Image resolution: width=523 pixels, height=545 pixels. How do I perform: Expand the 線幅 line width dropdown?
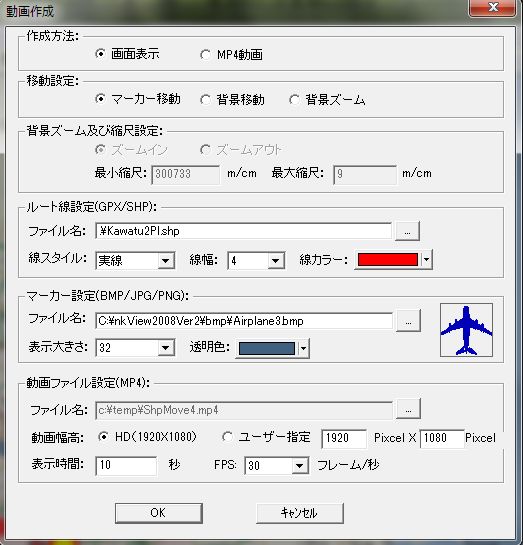(x=256, y=260)
